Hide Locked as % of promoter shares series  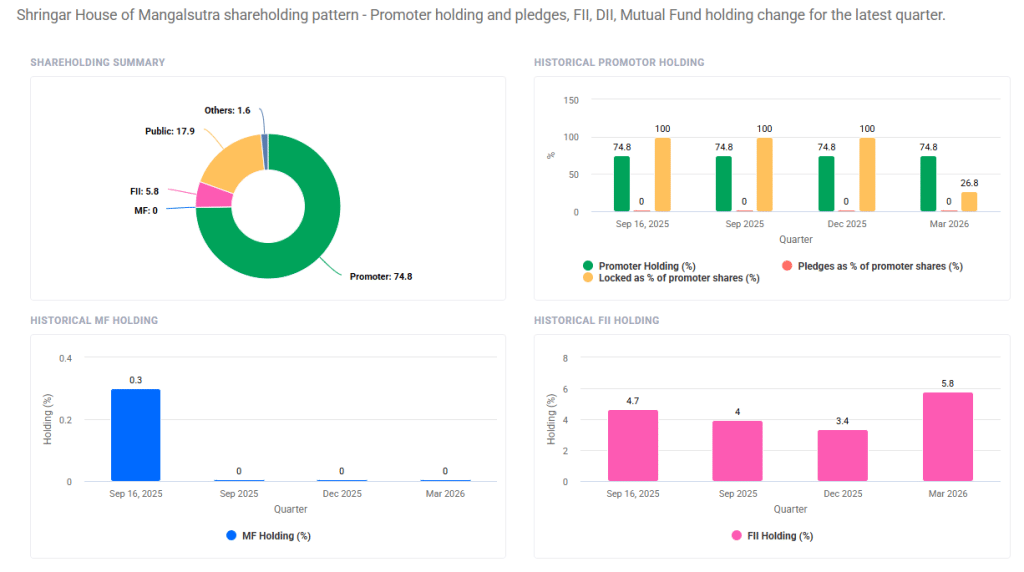click(x=679, y=278)
